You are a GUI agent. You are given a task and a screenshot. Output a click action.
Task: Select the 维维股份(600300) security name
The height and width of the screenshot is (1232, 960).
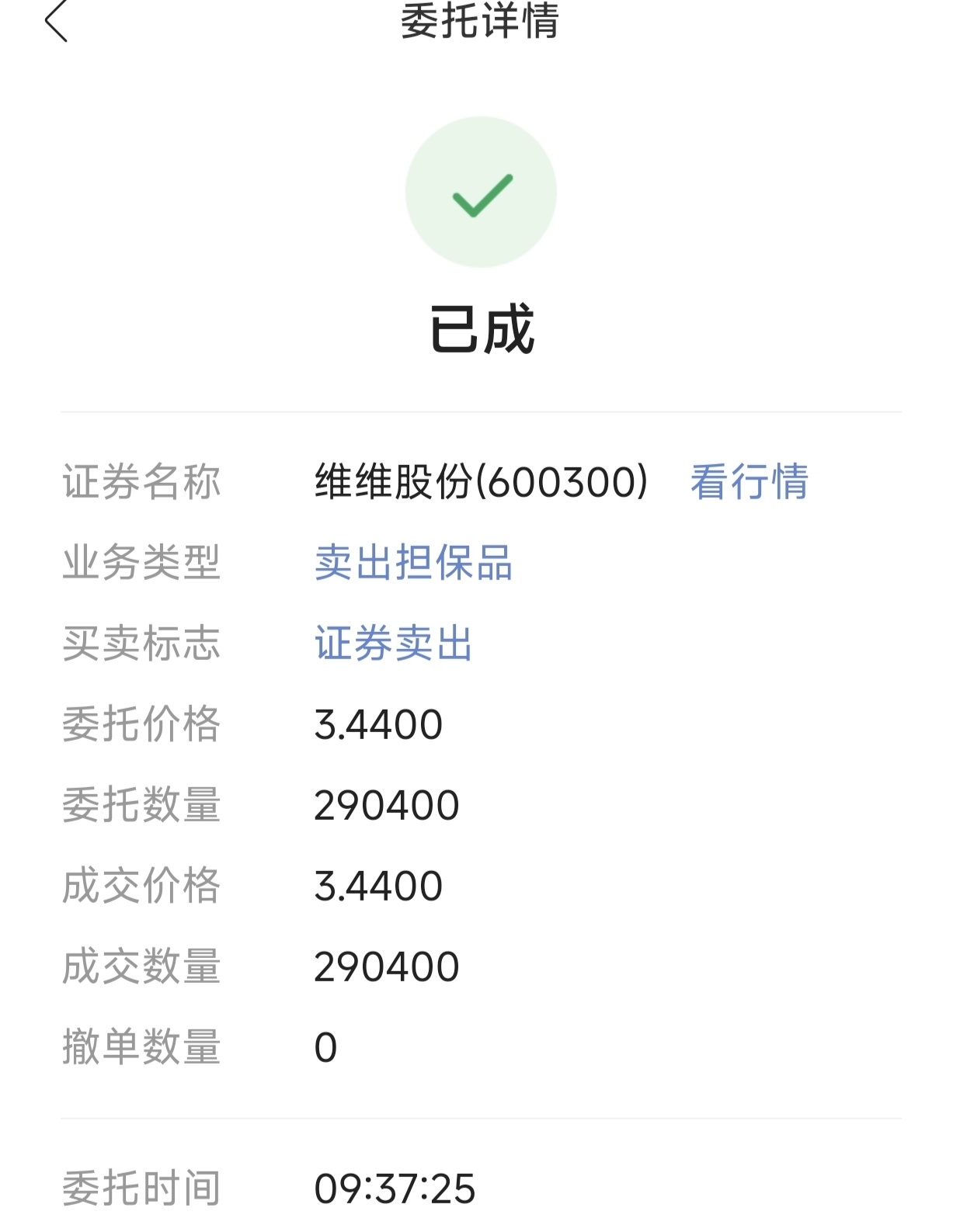[481, 481]
